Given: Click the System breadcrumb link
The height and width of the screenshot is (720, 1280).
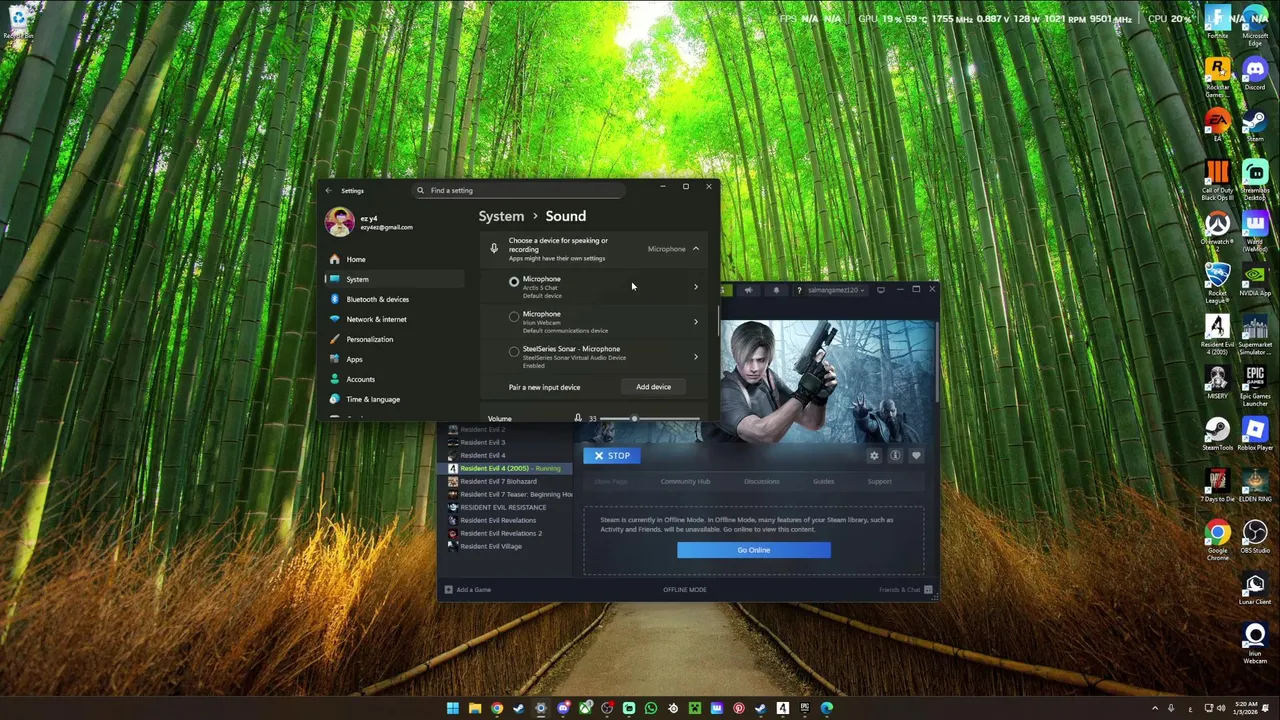Looking at the screenshot, I should pyautogui.click(x=501, y=216).
